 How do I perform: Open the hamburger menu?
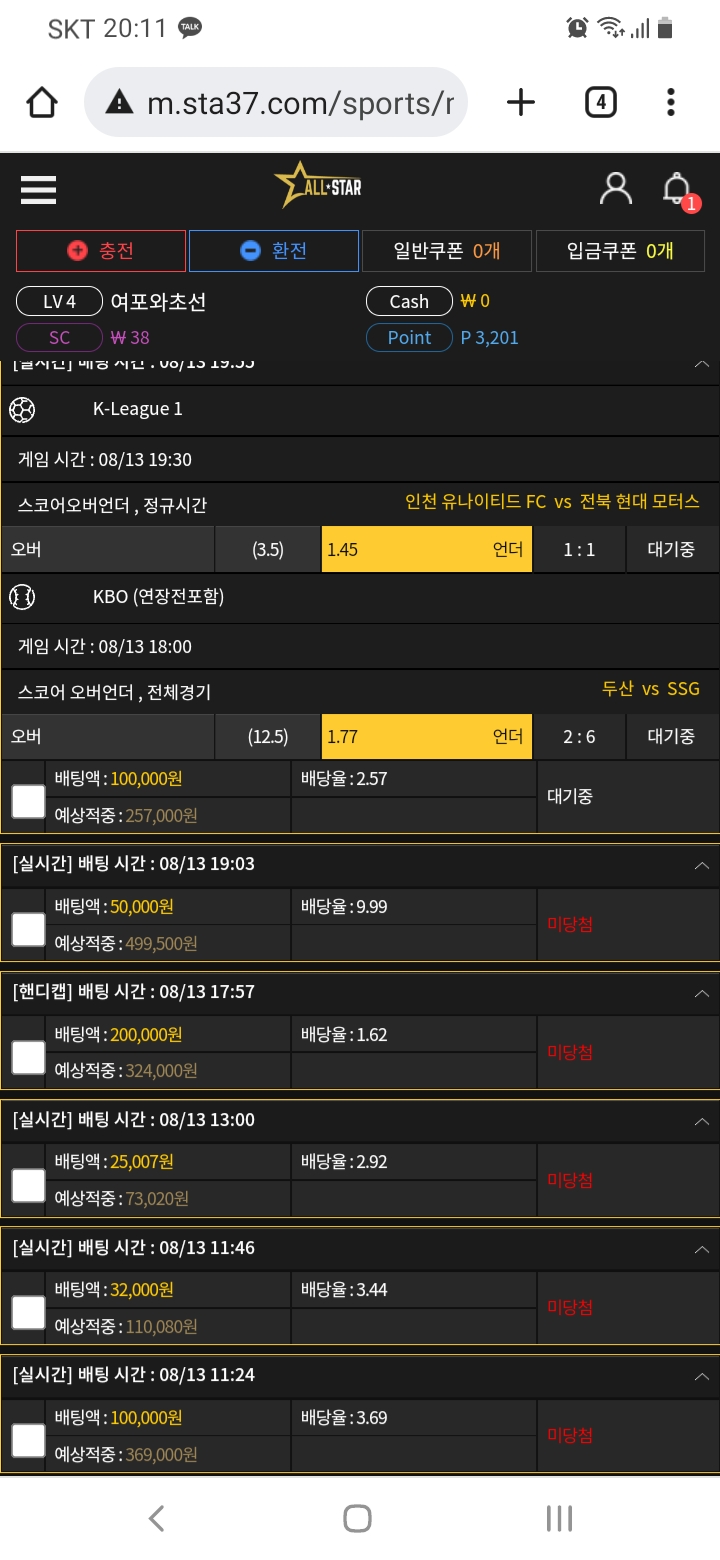point(38,189)
